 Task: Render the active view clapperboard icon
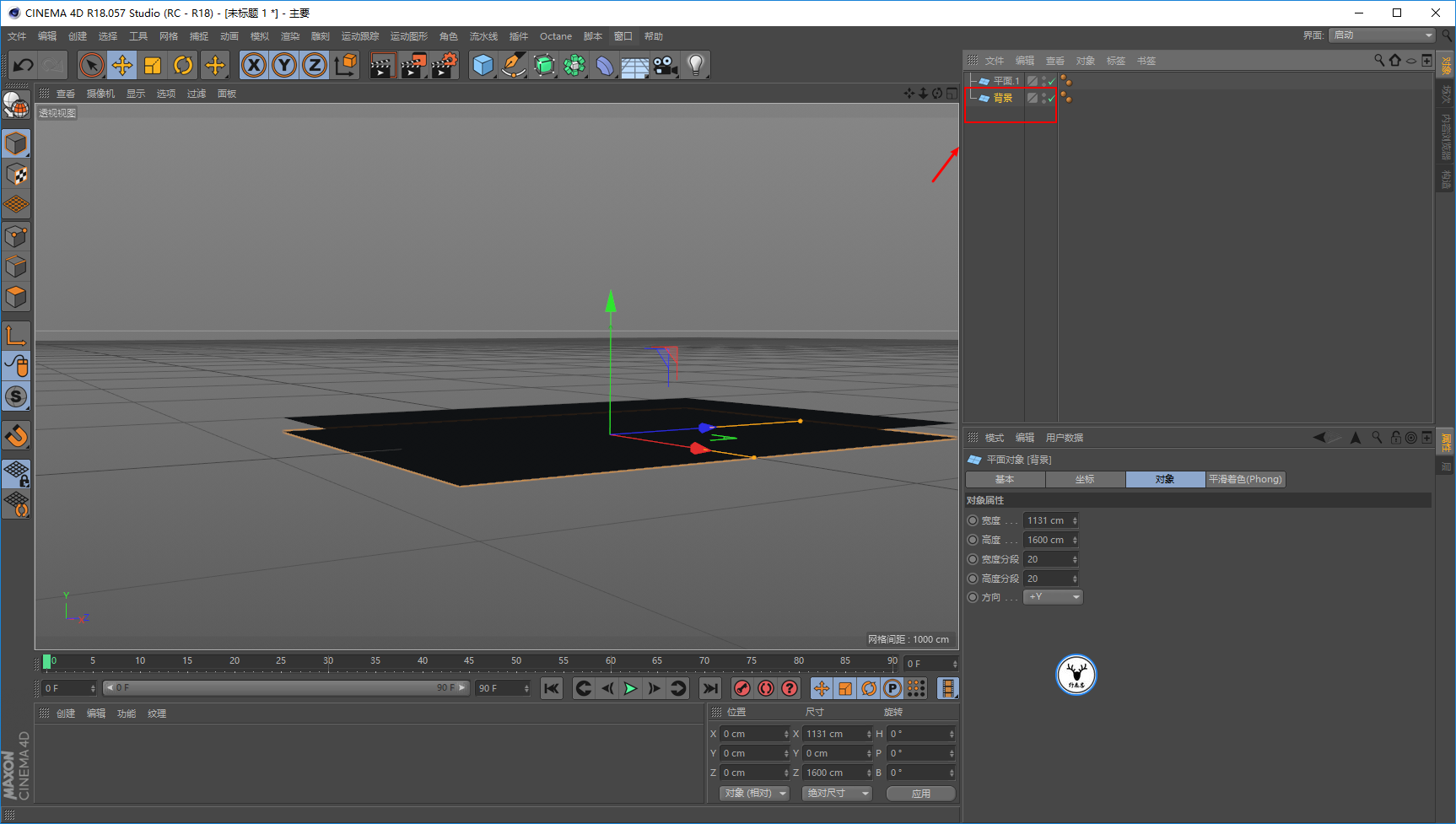point(382,65)
